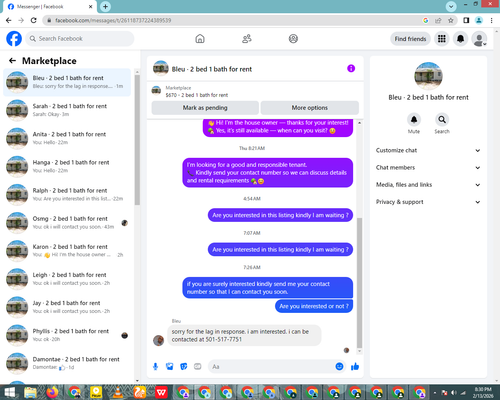Screen dimensions: 500x400
Task: Open the Marketplace listing $670 link
Action: coord(197,95)
